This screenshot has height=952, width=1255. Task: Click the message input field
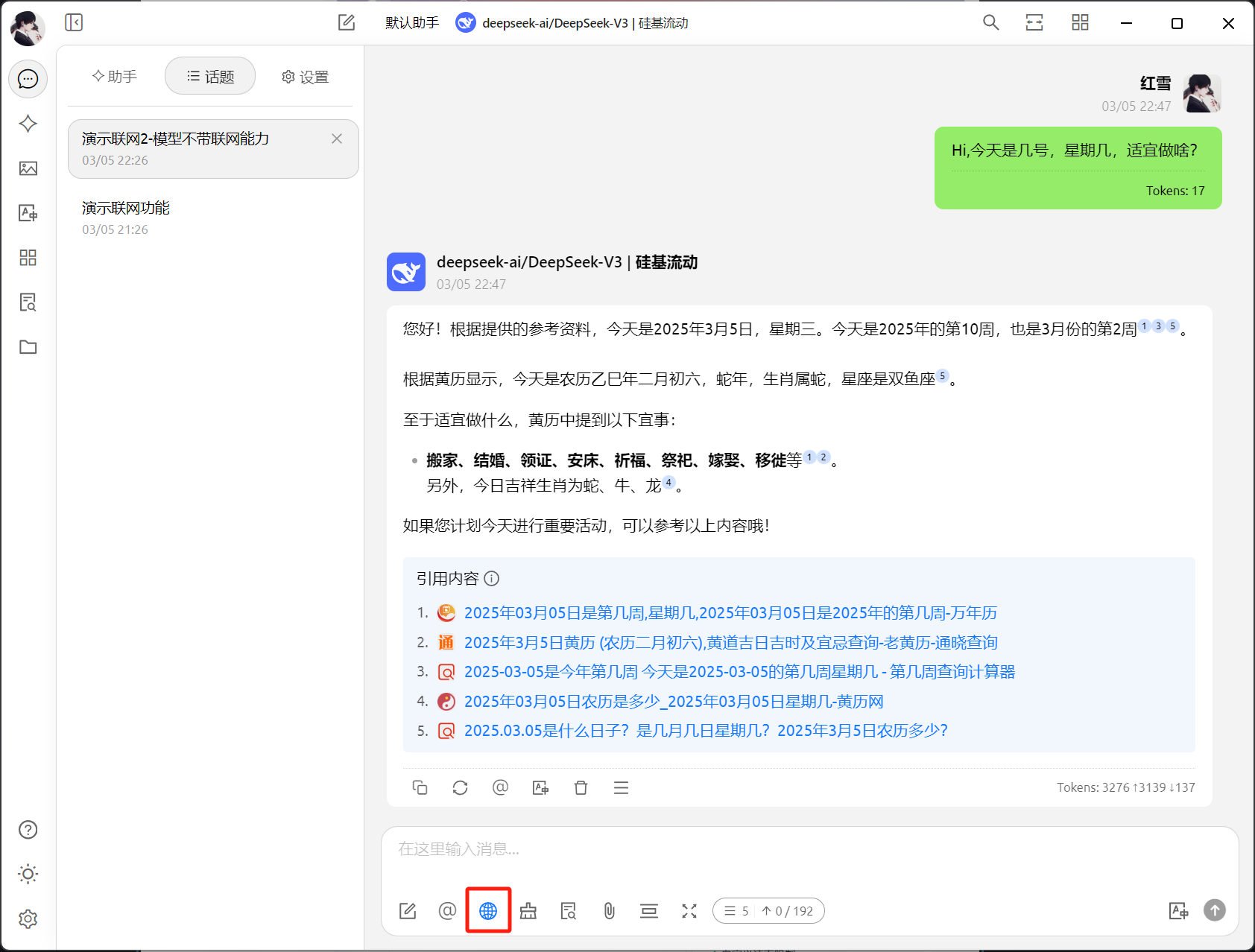809,849
